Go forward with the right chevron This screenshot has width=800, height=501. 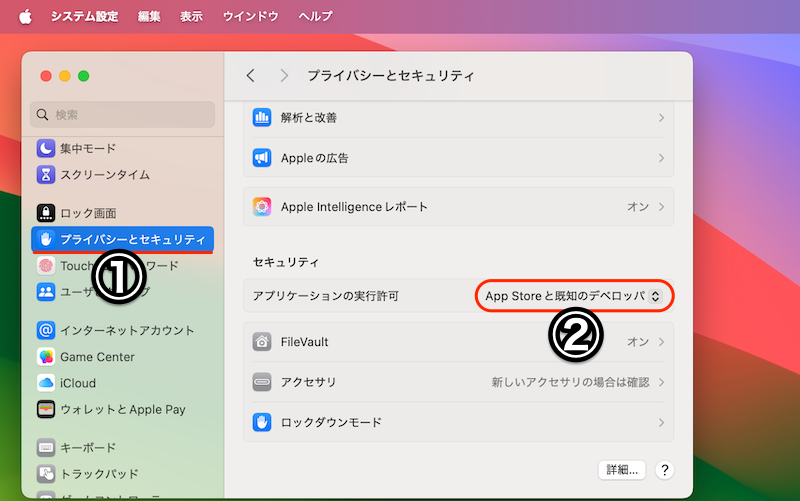(x=284, y=76)
